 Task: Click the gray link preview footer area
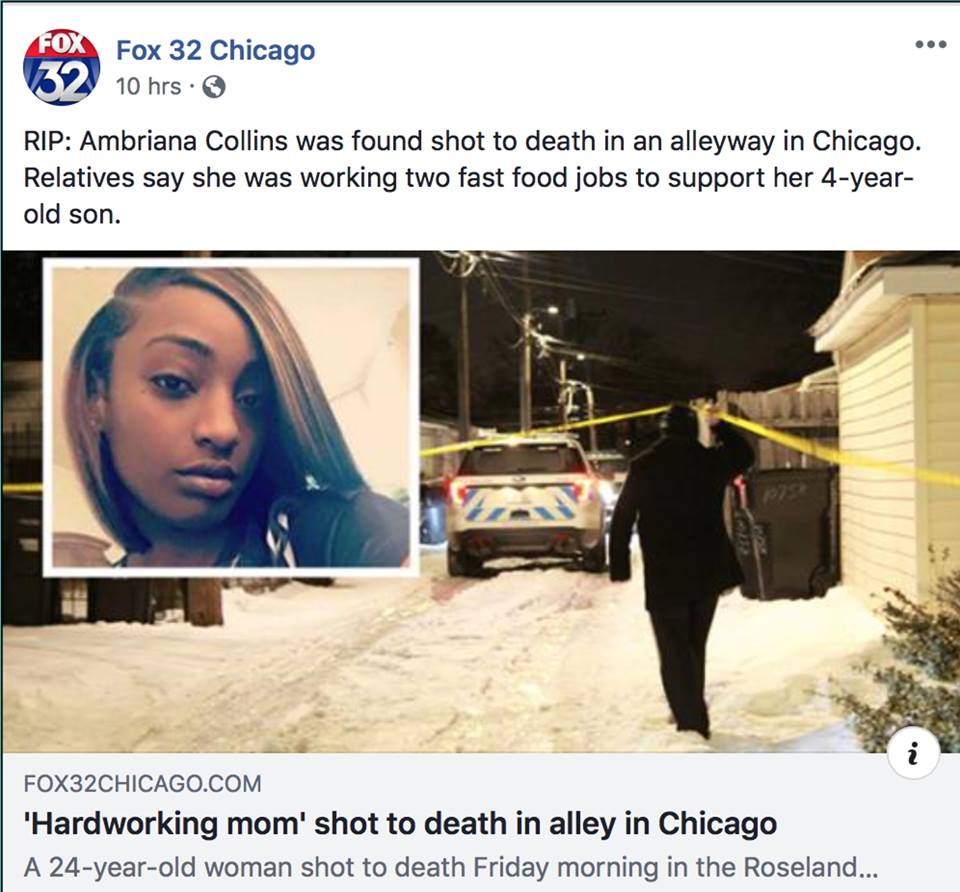coord(480,822)
